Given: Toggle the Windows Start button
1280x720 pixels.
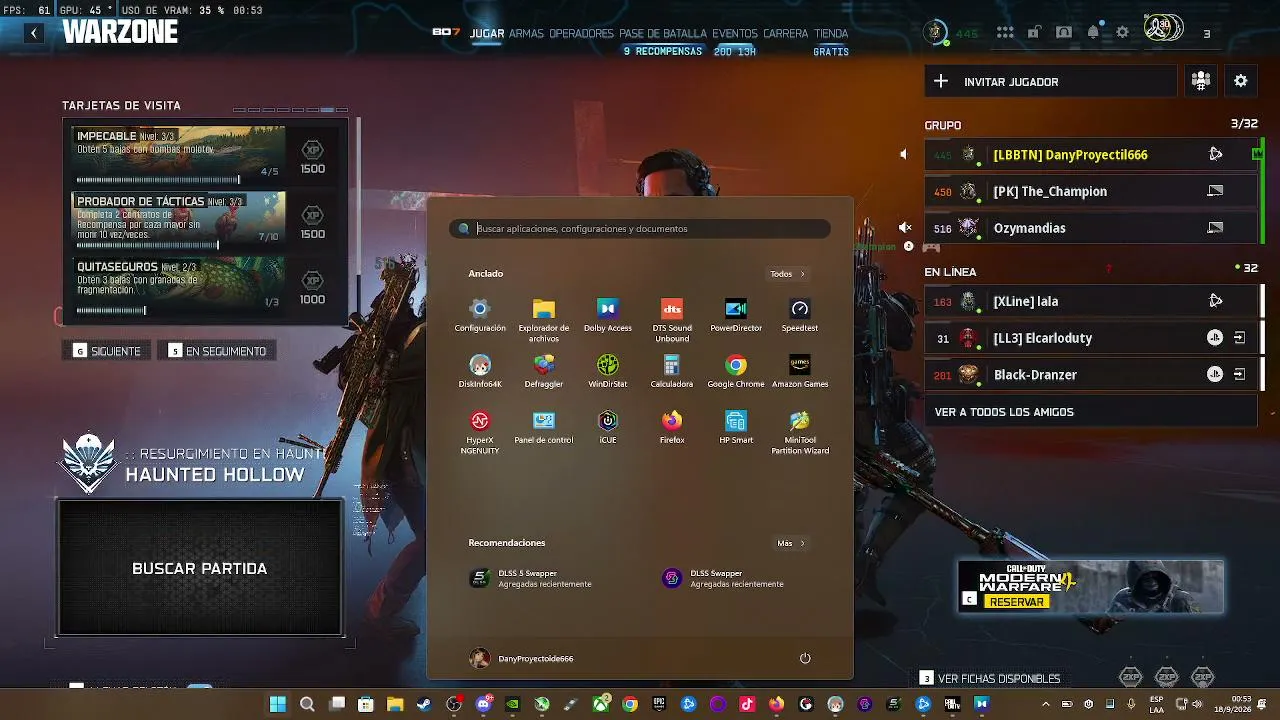Looking at the screenshot, I should point(277,704).
